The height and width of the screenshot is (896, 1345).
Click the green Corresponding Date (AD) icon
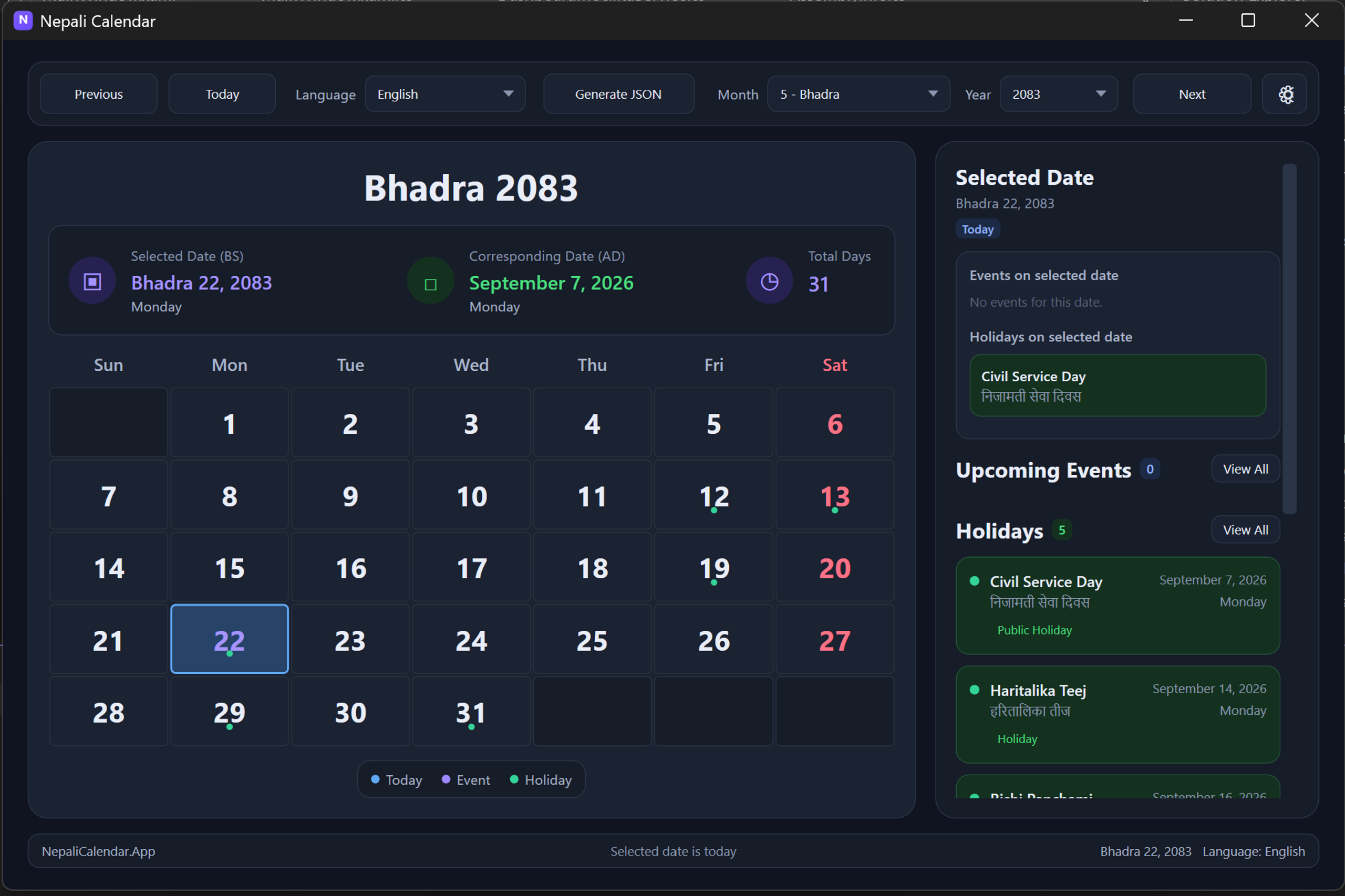point(430,281)
